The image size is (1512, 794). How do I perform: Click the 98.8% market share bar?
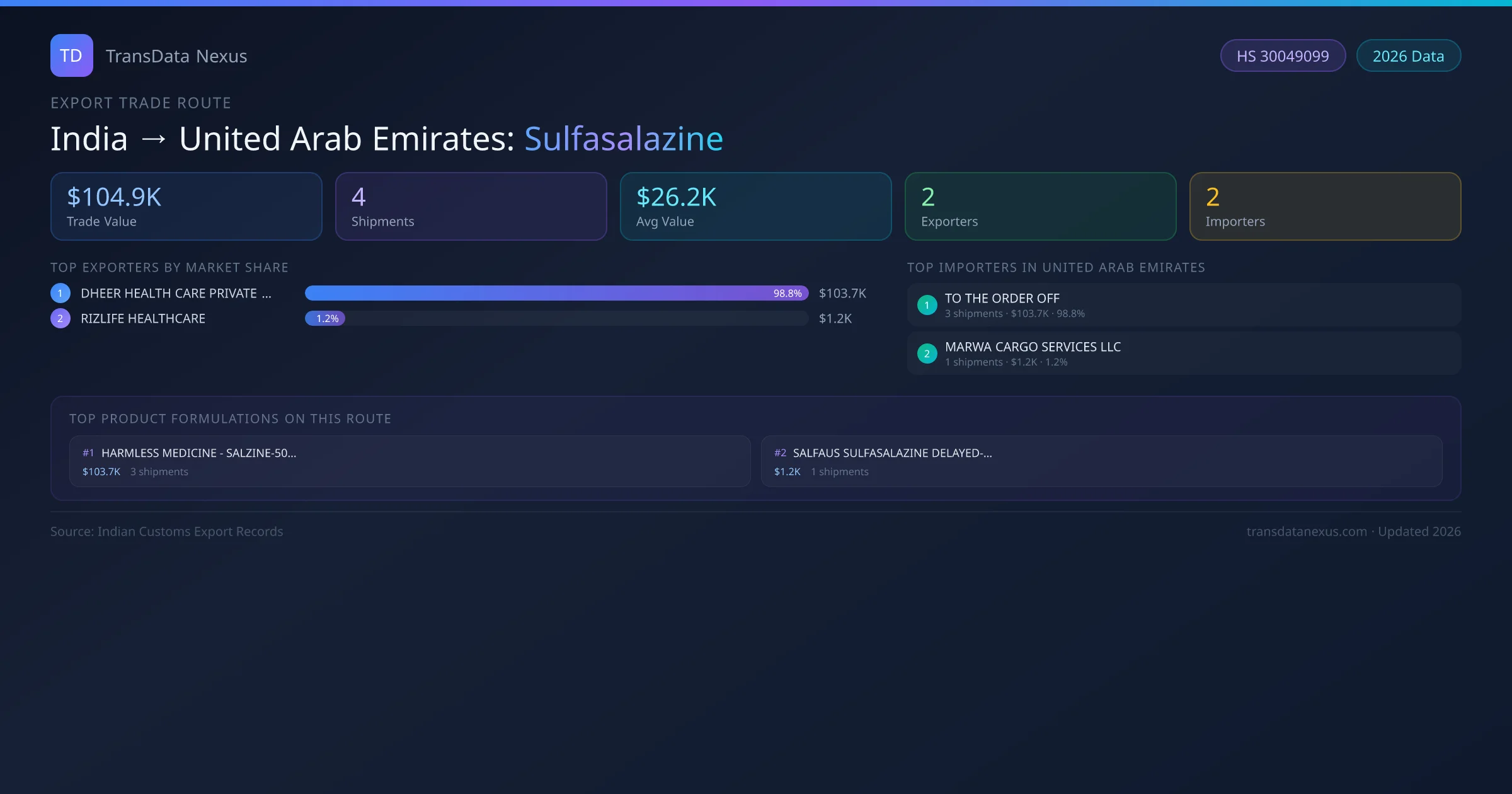point(556,293)
